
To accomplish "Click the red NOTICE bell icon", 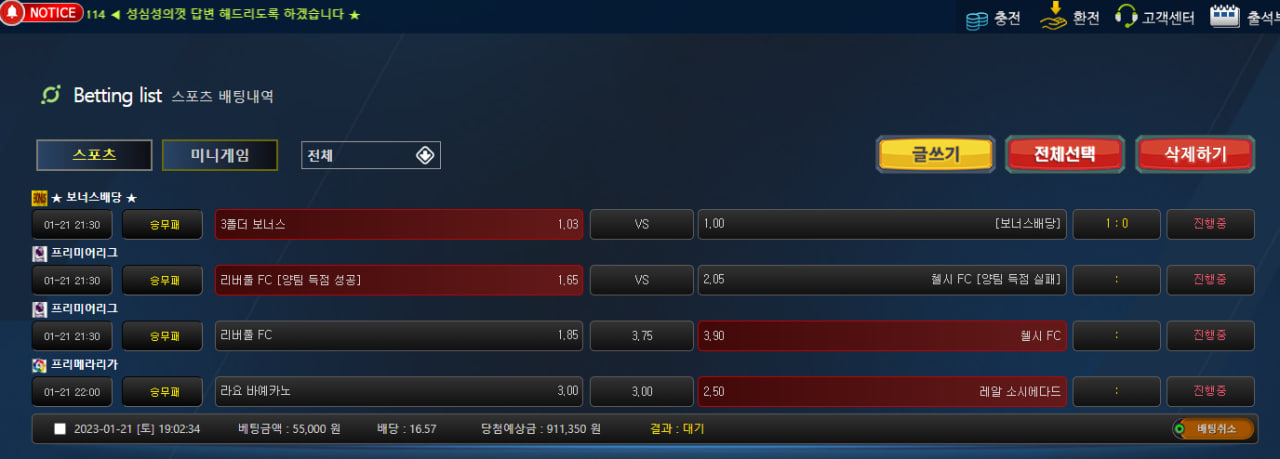I will 10,13.
